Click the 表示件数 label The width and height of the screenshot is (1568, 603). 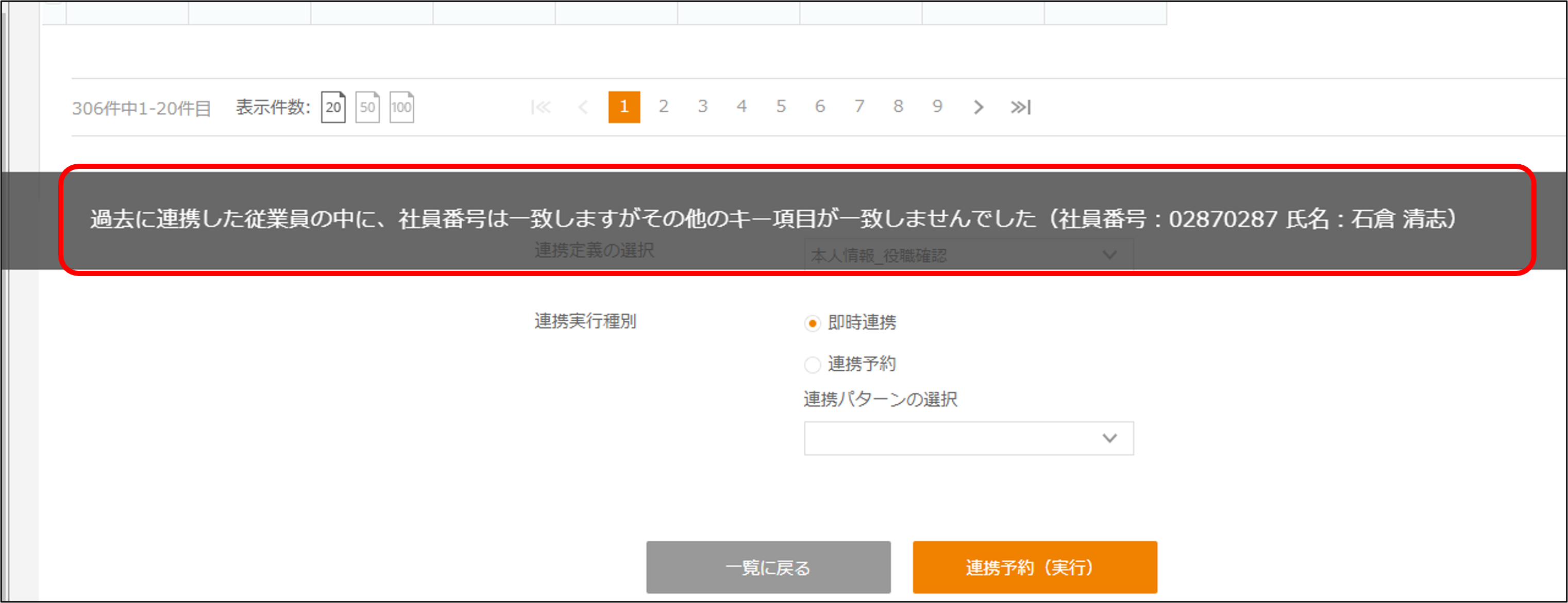[273, 107]
